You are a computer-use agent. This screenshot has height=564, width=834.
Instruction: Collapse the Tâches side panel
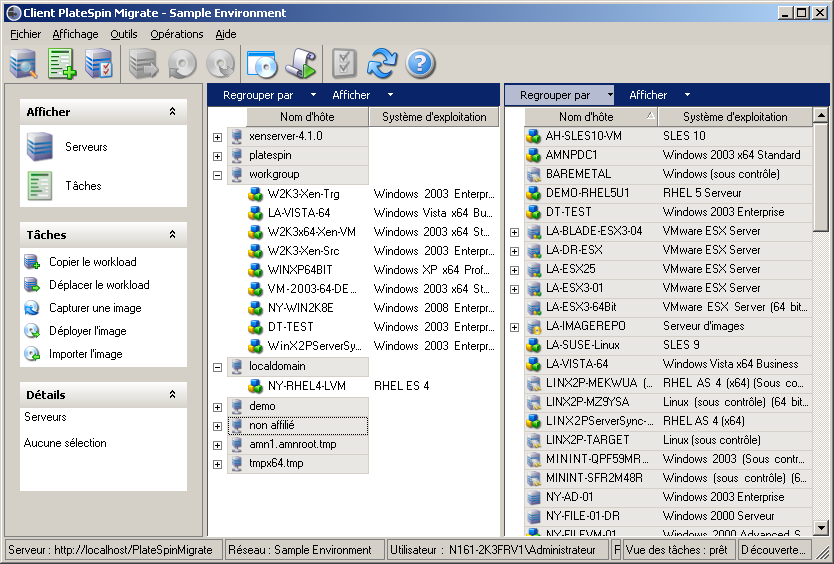(172, 235)
